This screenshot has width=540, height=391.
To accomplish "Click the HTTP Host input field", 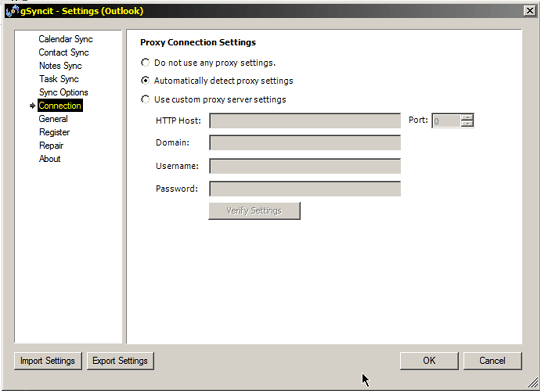I will [x=305, y=121].
